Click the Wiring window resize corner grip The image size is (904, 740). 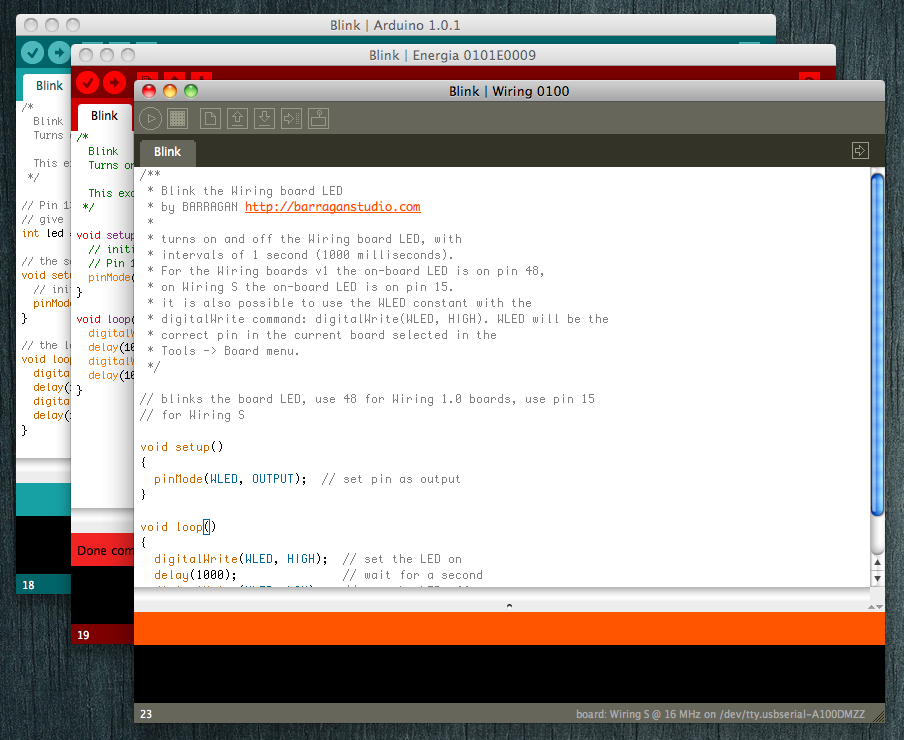879,716
